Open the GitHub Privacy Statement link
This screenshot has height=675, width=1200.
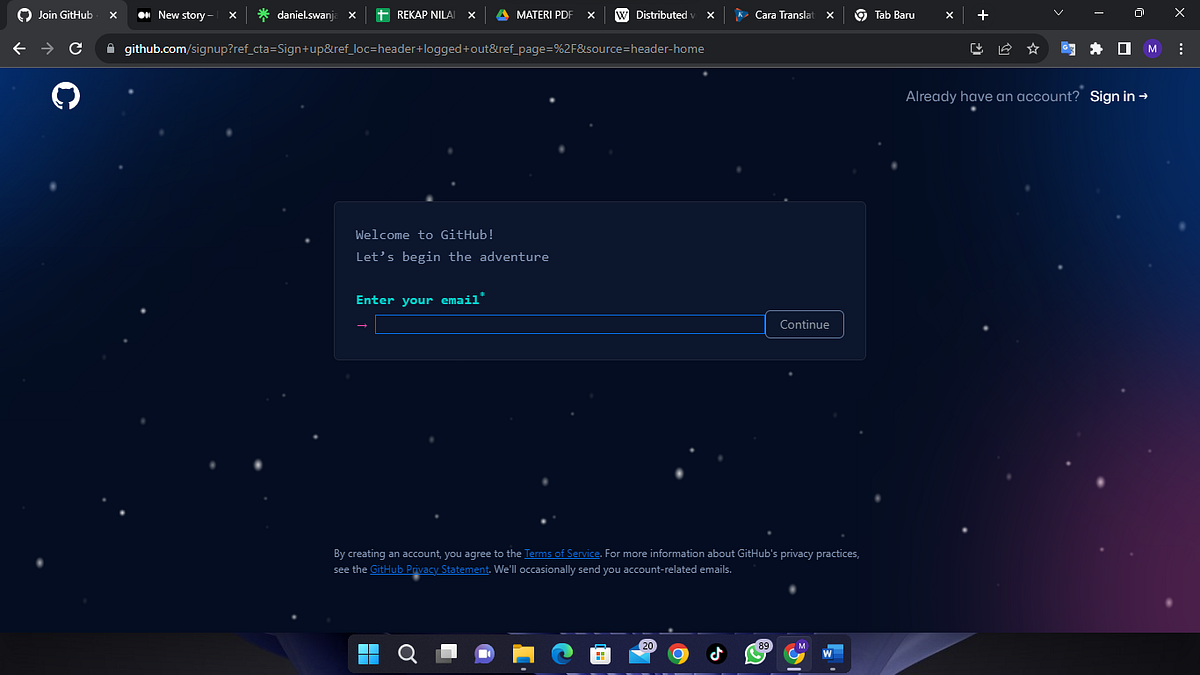point(429,569)
